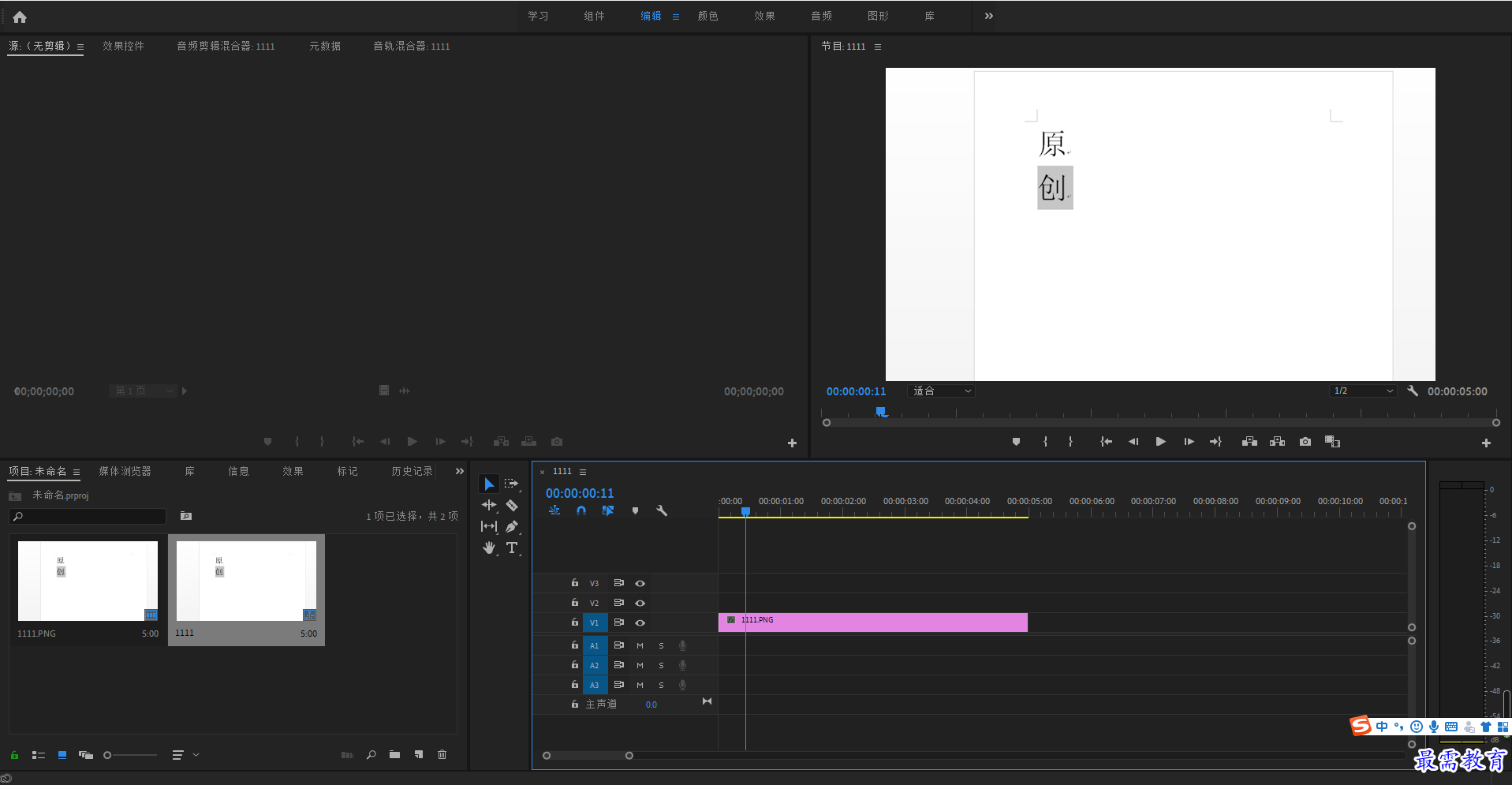1512x785 pixels.
Task: Select the Slip tool
Action: click(x=489, y=526)
